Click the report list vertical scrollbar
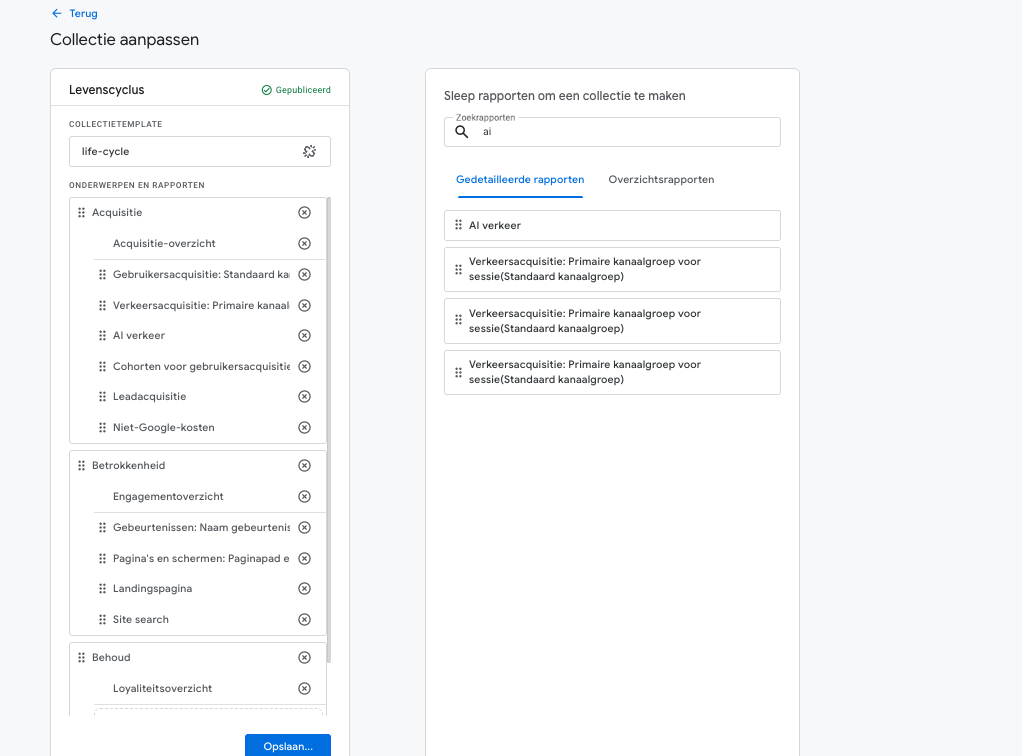 click(329, 430)
